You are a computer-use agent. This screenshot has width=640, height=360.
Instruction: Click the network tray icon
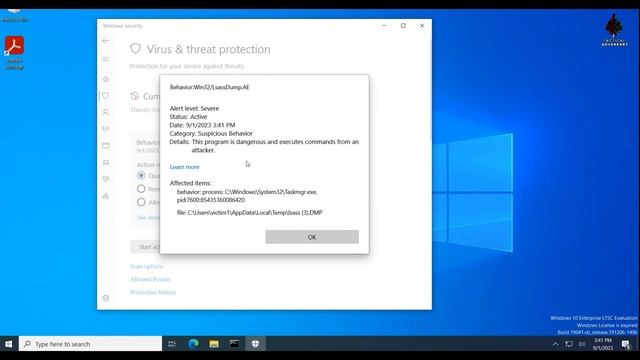click(x=569, y=344)
